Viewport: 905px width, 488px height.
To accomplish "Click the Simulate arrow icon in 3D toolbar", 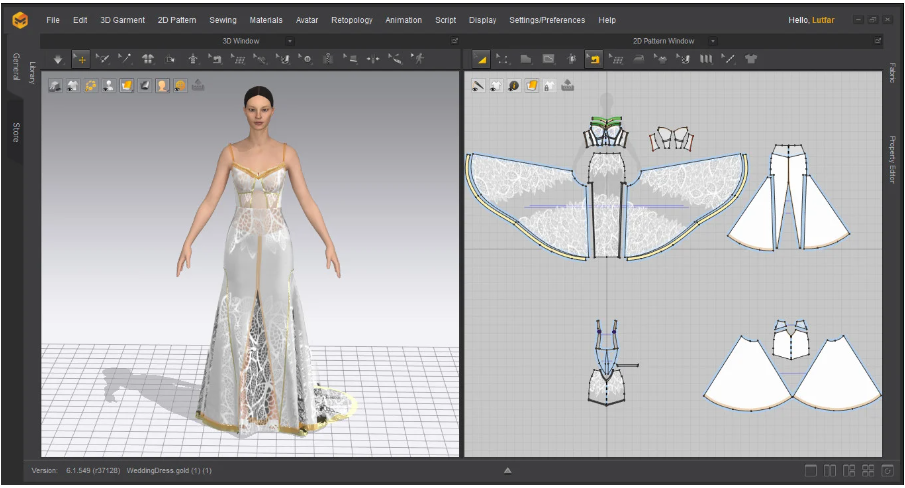I will [58, 59].
